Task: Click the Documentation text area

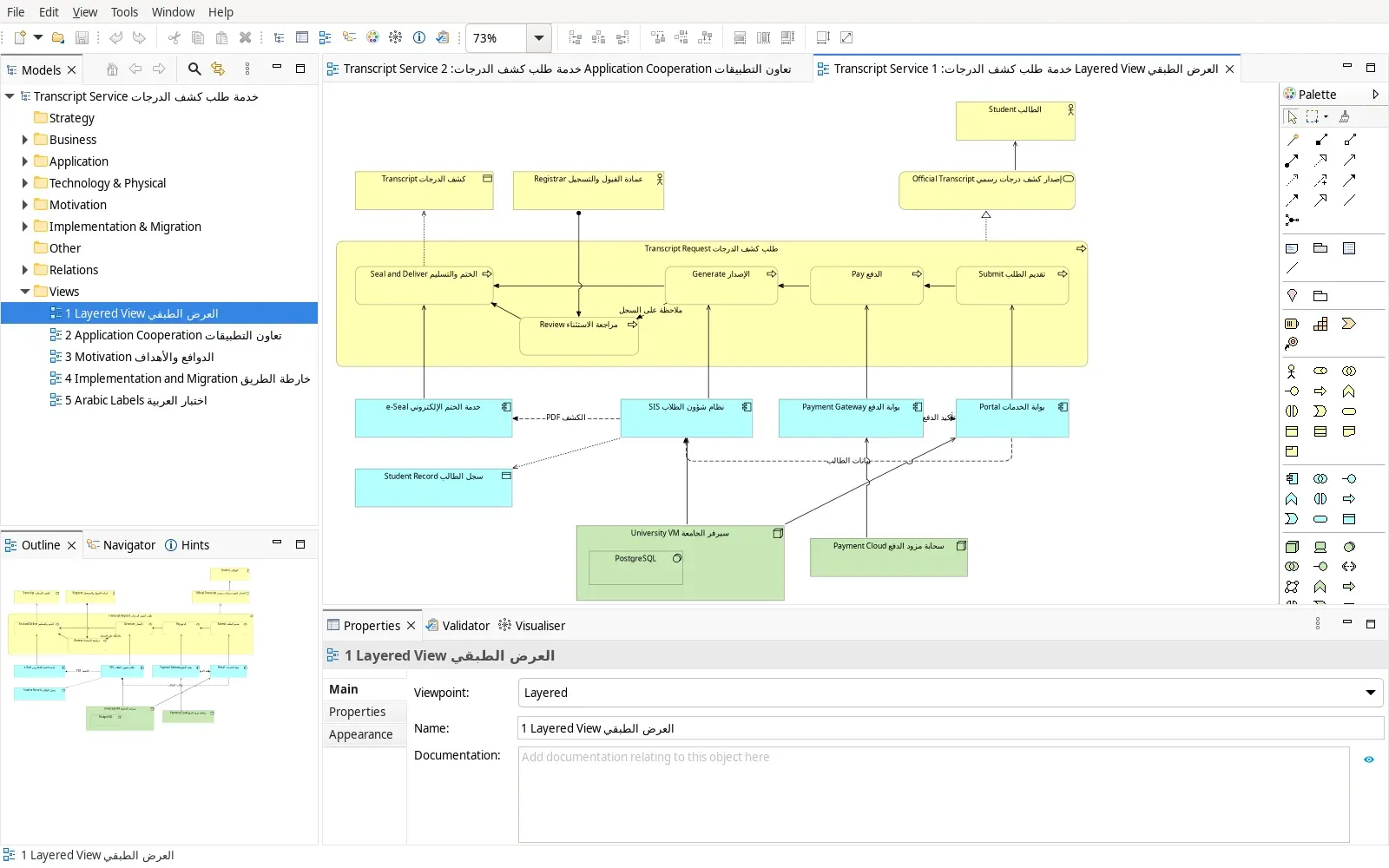Action: 934,794
